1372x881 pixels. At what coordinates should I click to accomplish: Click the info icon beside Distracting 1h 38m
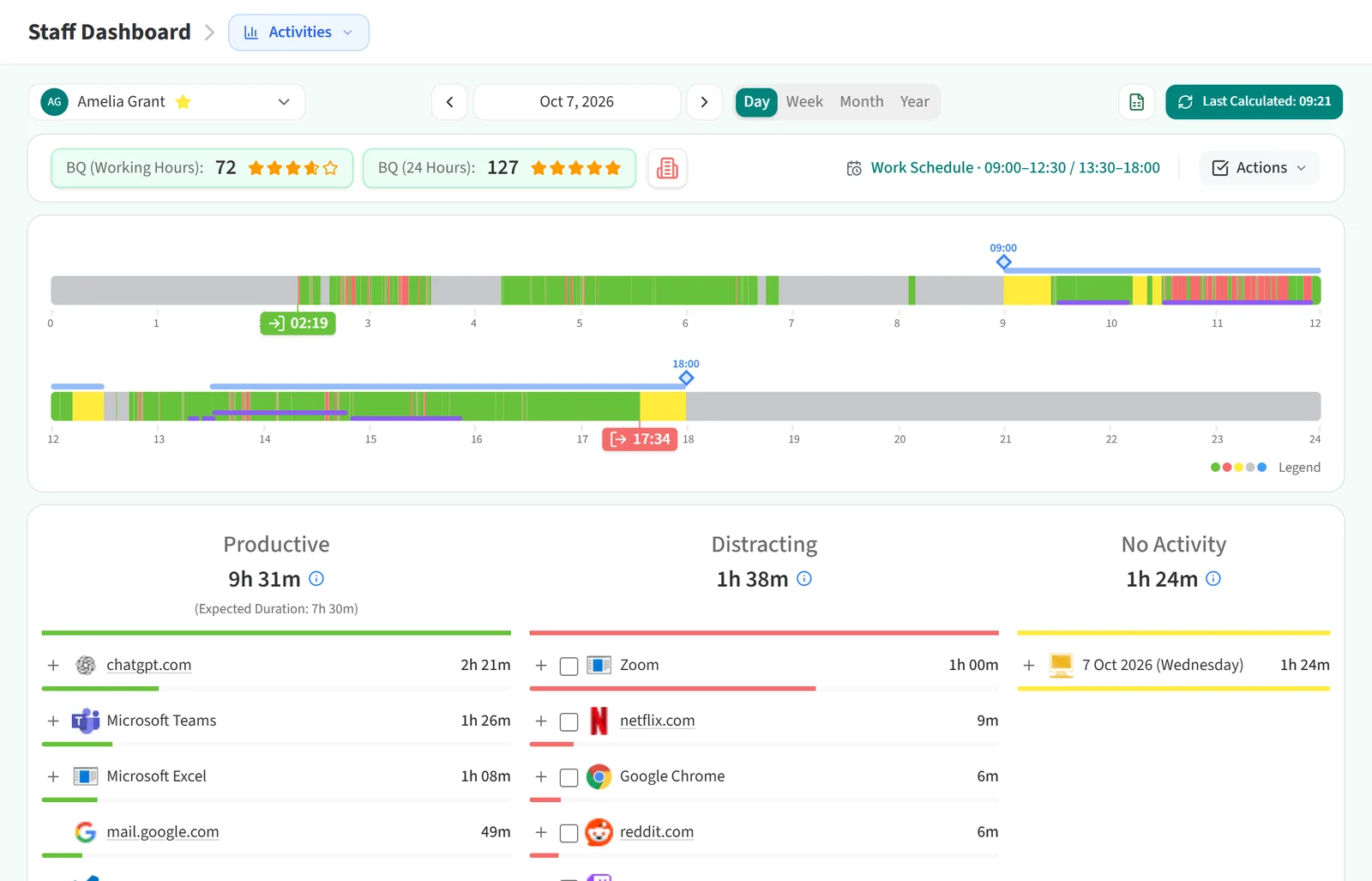[x=804, y=579]
